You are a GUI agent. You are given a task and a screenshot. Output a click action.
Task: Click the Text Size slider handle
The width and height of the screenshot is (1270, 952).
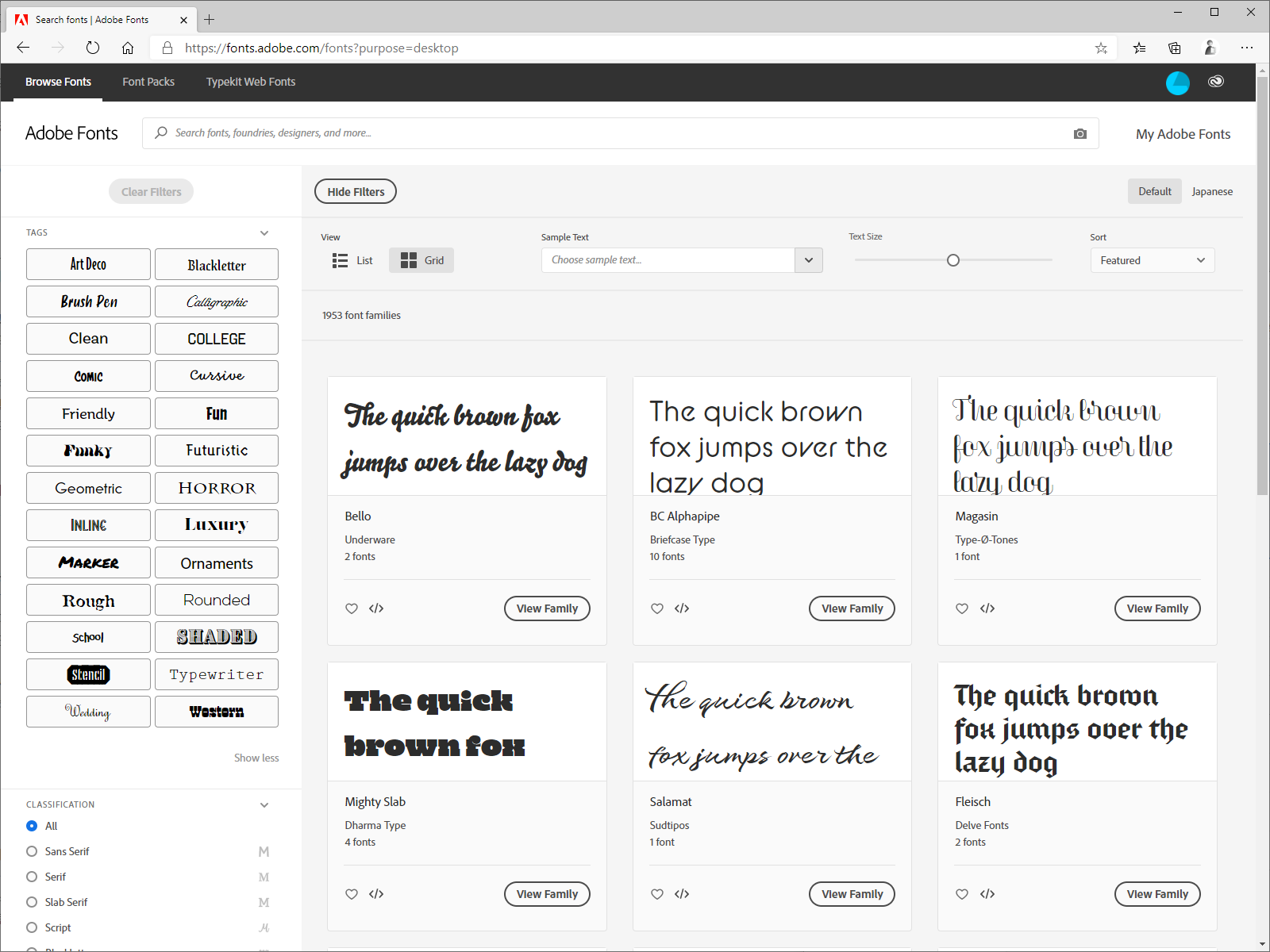(953, 260)
